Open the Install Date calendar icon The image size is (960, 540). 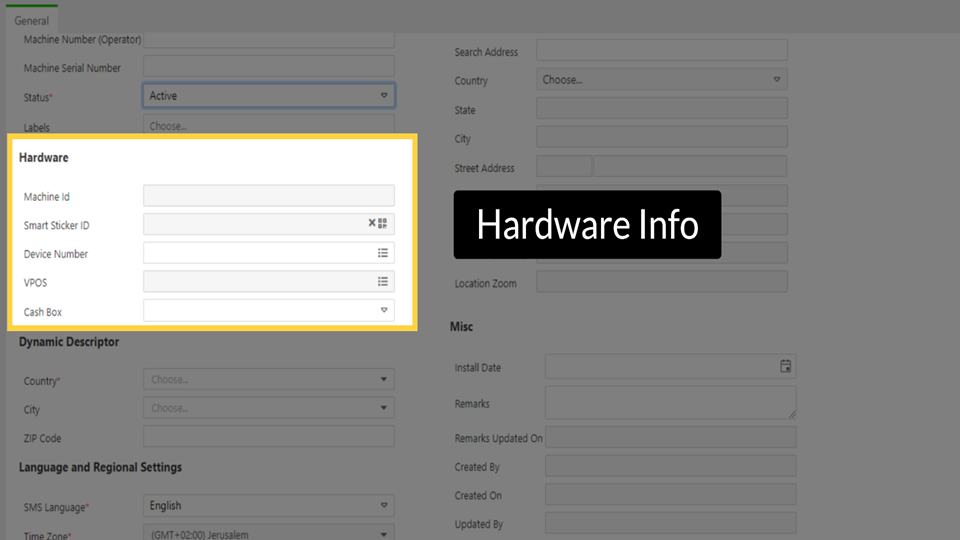point(786,367)
